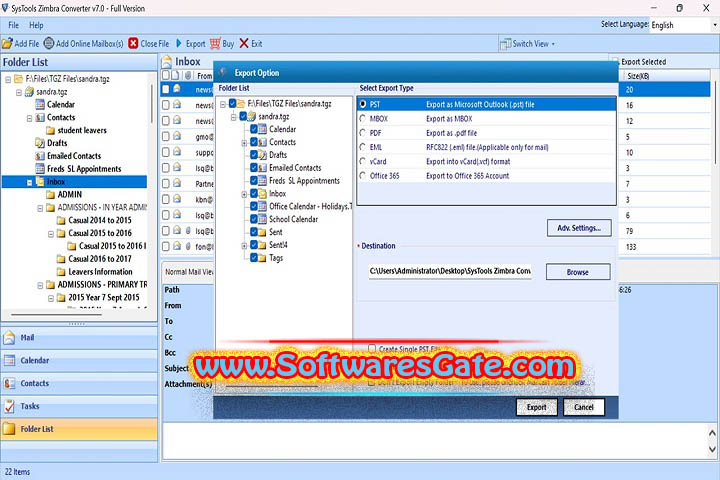
Task: Select the PDF export type radio button
Action: coord(363,133)
